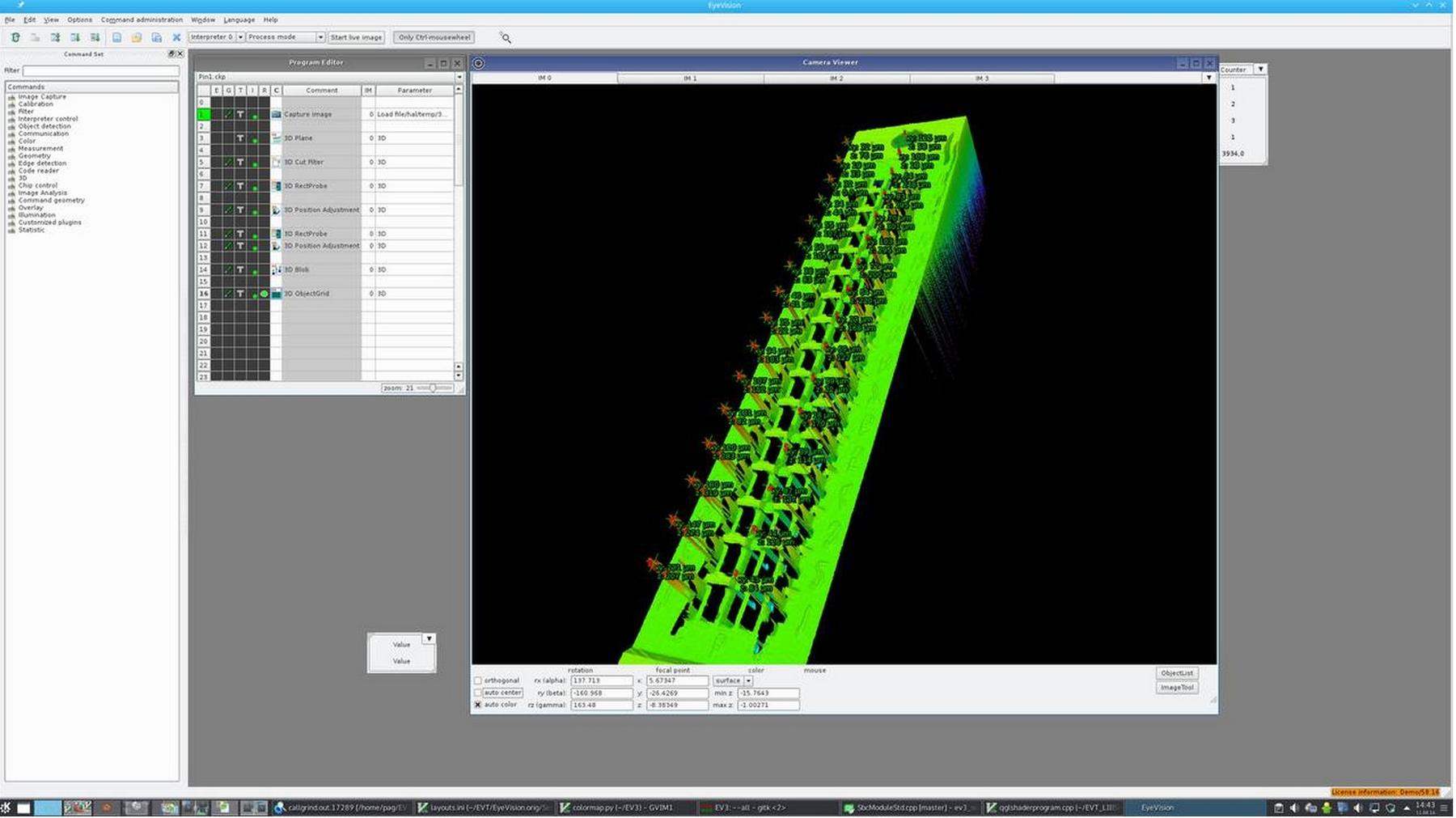Click the Filter input field

click(100, 71)
